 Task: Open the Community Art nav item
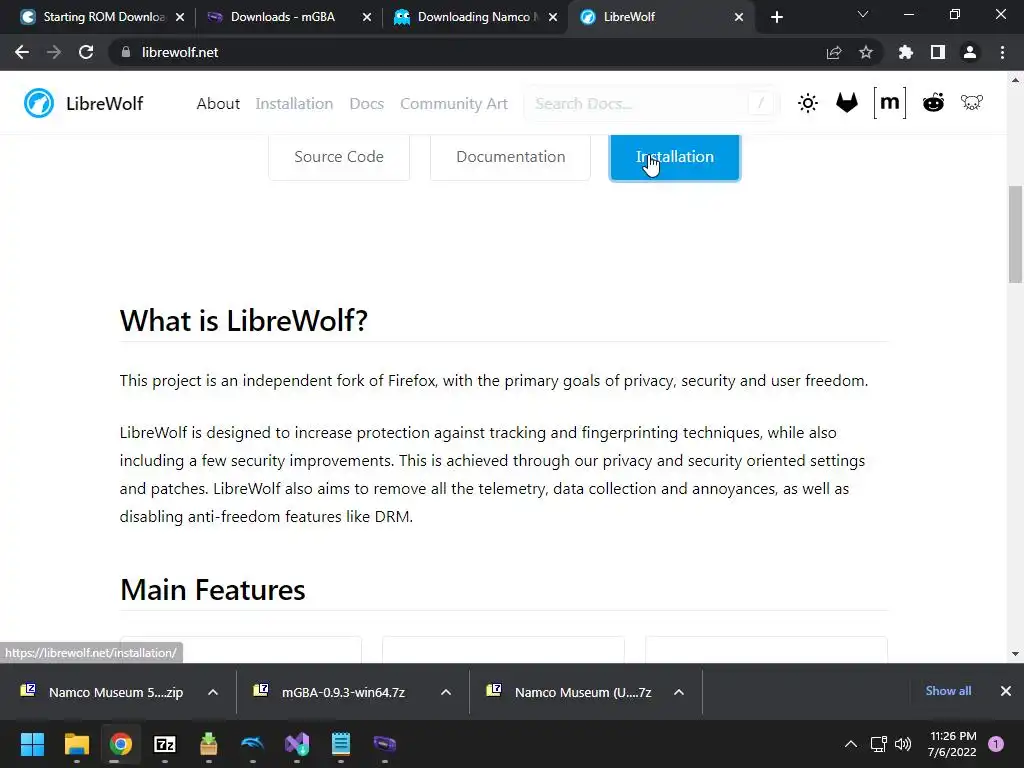coord(454,103)
